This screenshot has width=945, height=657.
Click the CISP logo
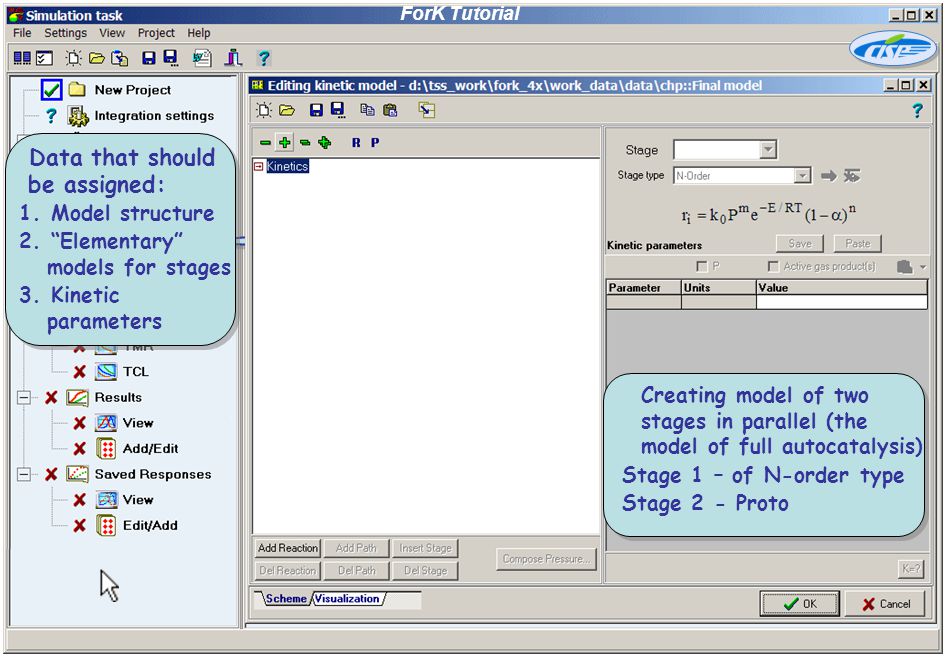(x=894, y=49)
